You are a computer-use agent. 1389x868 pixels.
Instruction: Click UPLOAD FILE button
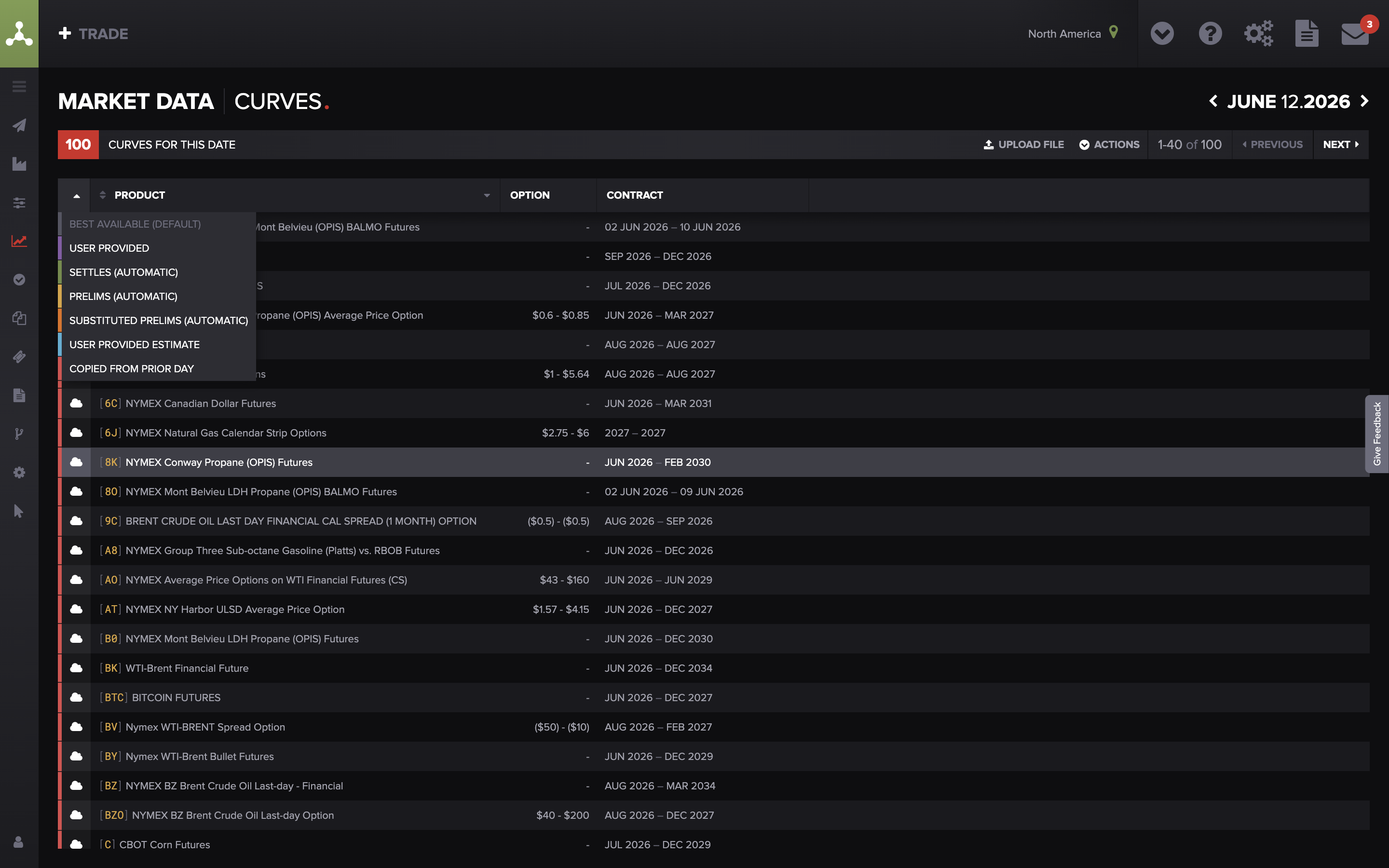pos(1024,145)
